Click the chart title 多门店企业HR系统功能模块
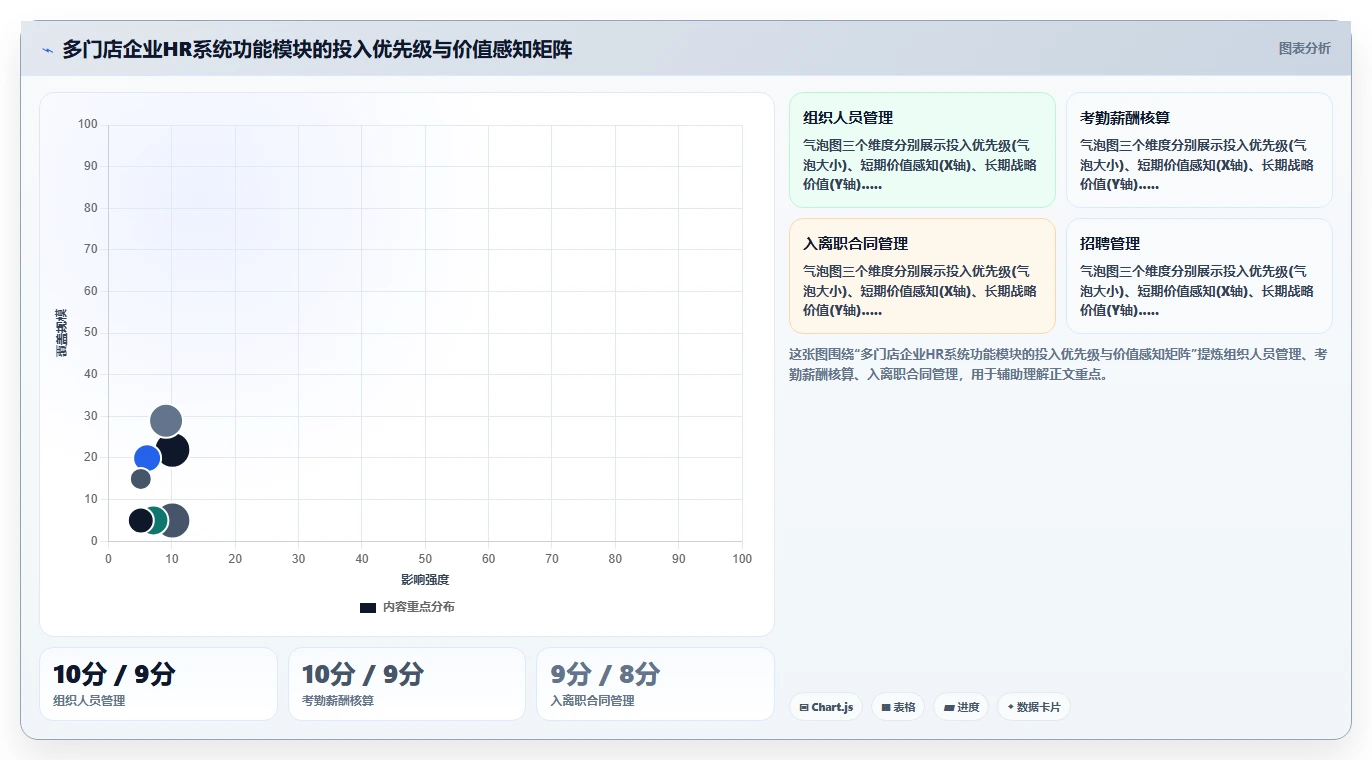This screenshot has width=1372, height=760. (317, 49)
